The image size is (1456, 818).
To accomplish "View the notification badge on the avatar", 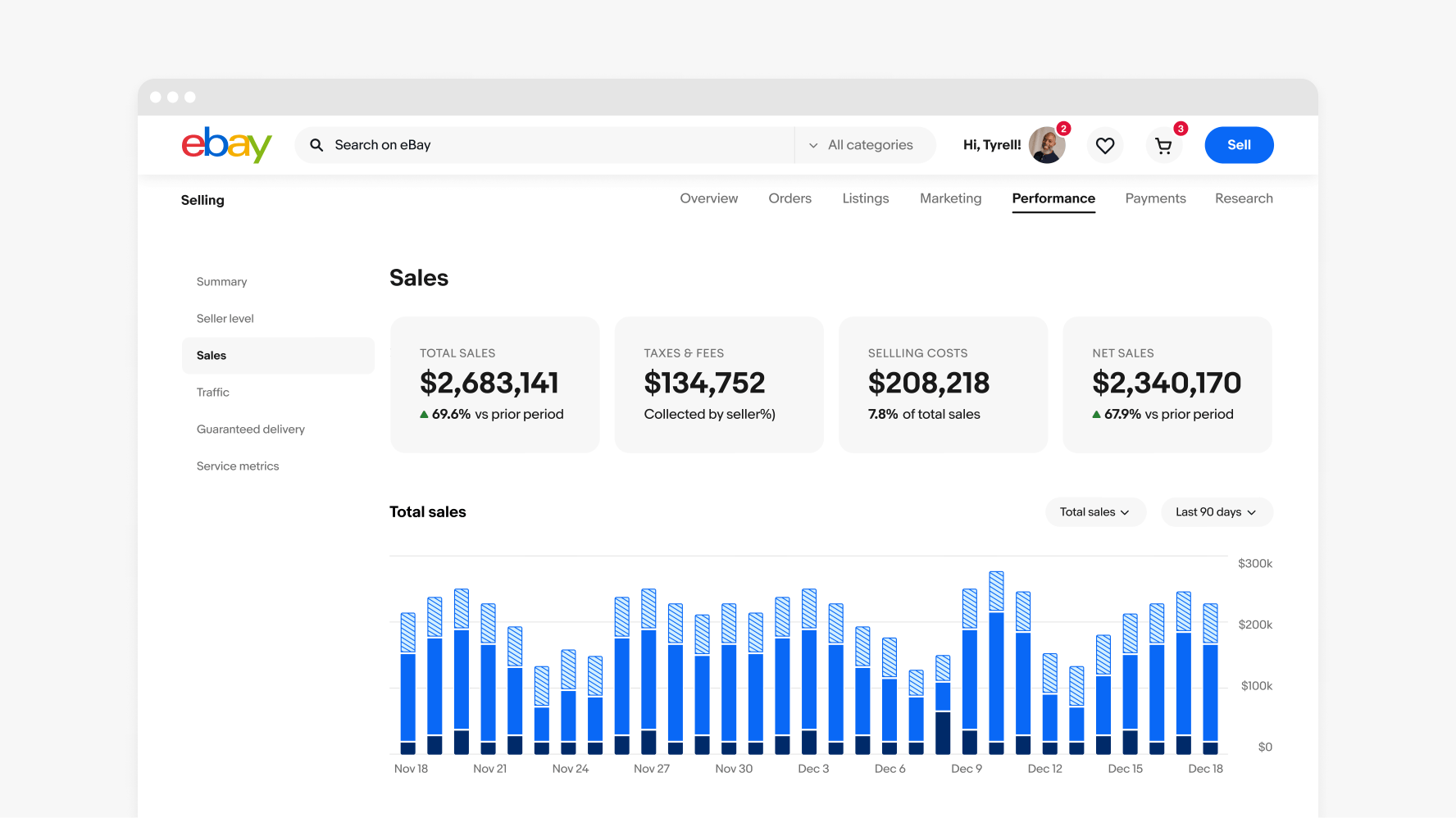I will (x=1063, y=129).
